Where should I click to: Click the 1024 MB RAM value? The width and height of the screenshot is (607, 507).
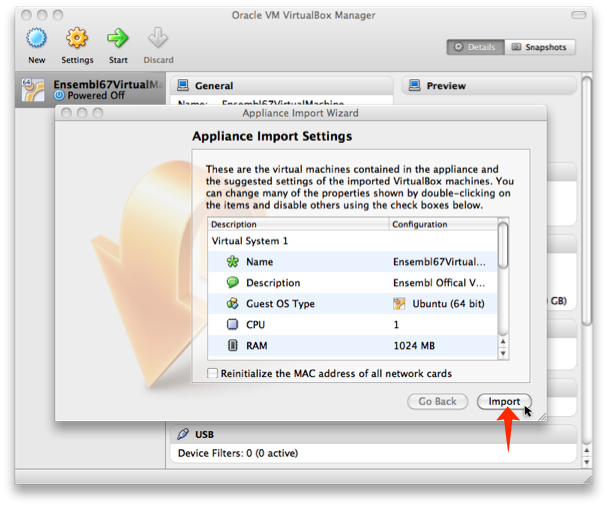(x=414, y=346)
